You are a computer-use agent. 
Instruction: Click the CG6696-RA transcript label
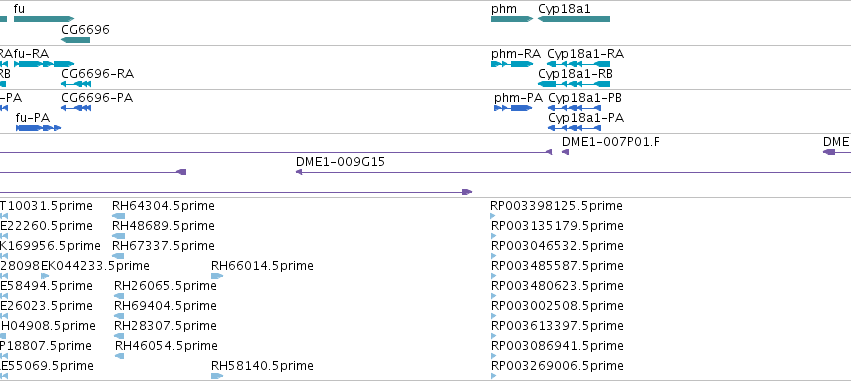tap(98, 74)
